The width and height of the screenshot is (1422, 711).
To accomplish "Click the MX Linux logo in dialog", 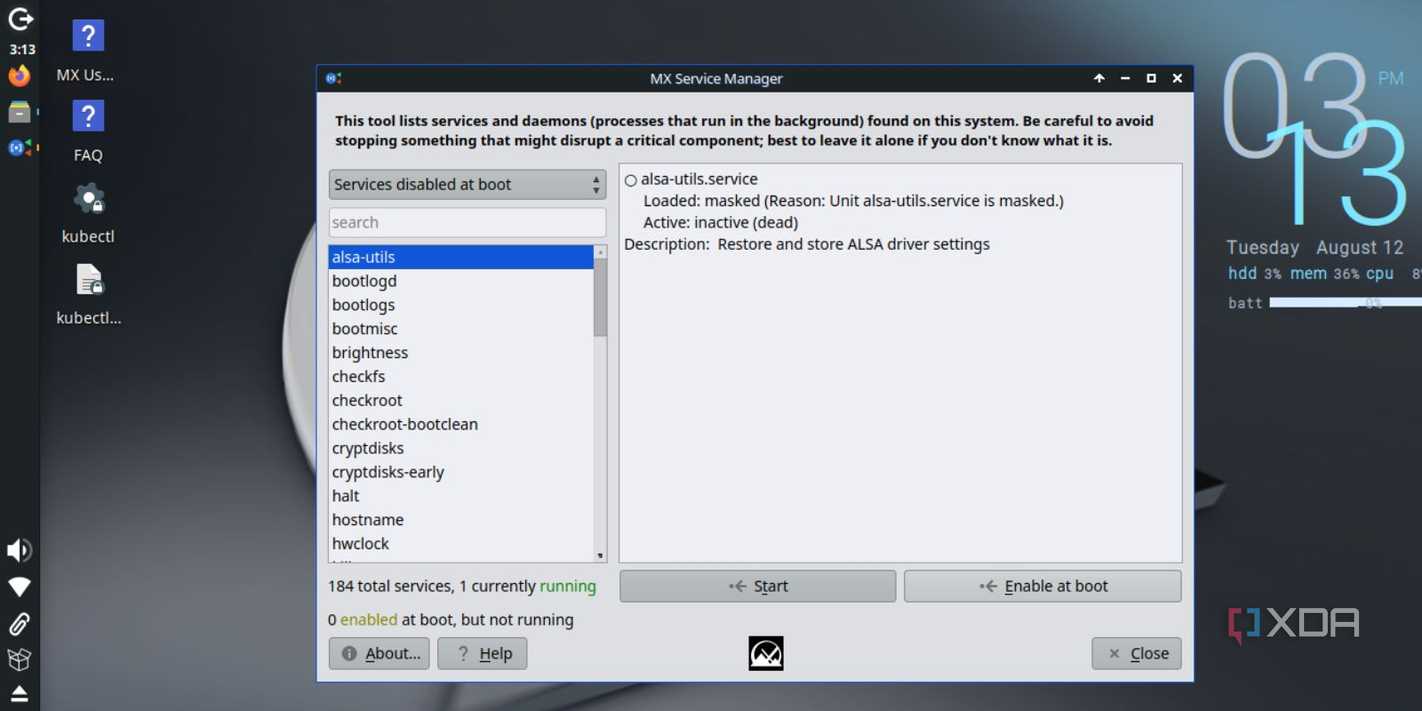I will click(766, 653).
